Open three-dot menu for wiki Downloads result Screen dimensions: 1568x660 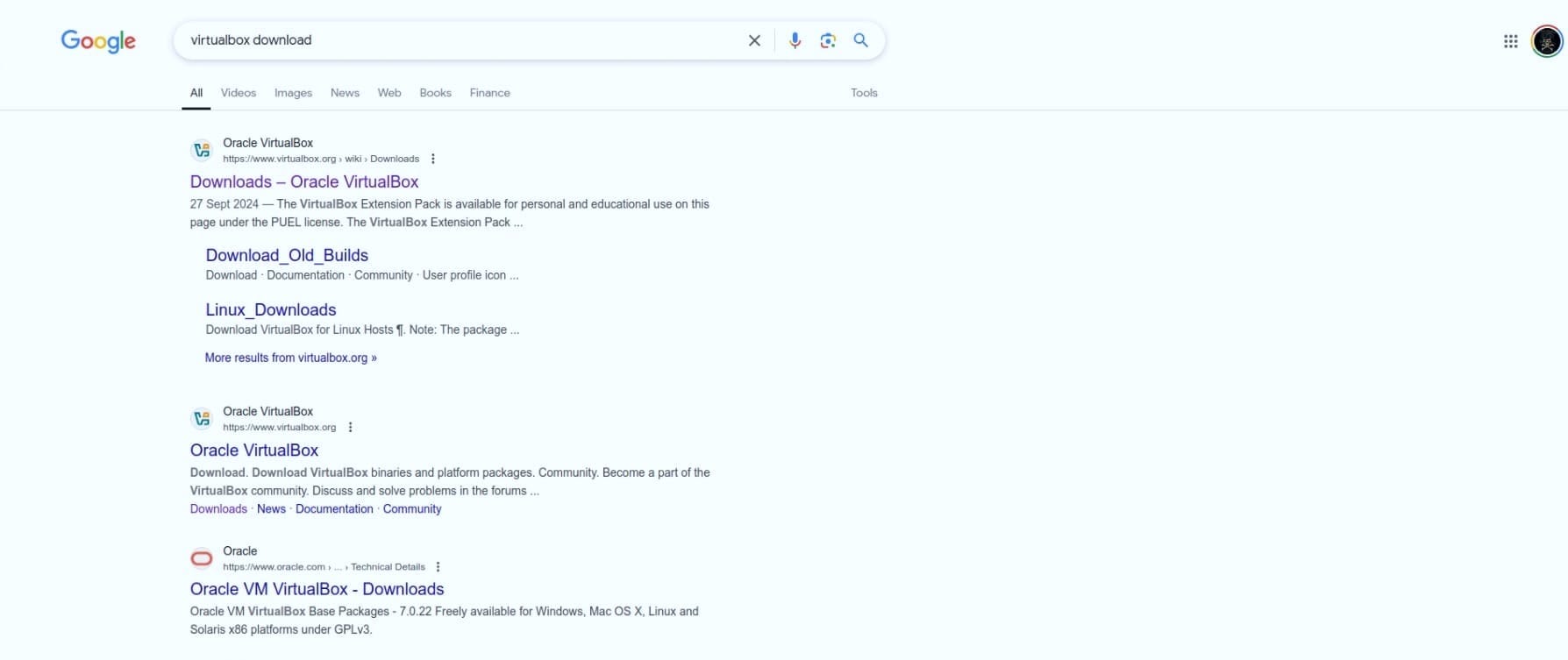coord(432,159)
